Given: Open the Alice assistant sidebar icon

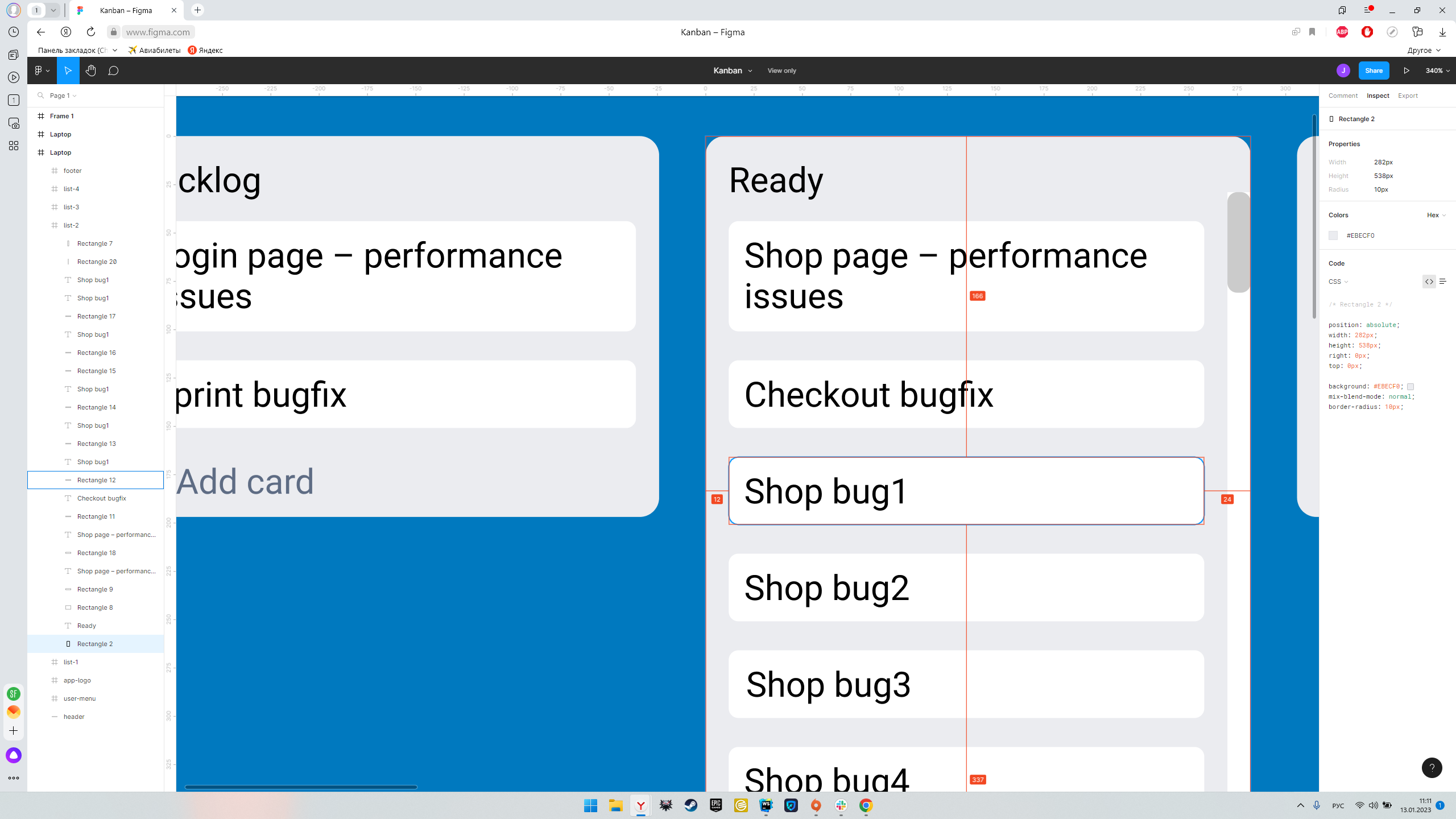Looking at the screenshot, I should (x=14, y=755).
